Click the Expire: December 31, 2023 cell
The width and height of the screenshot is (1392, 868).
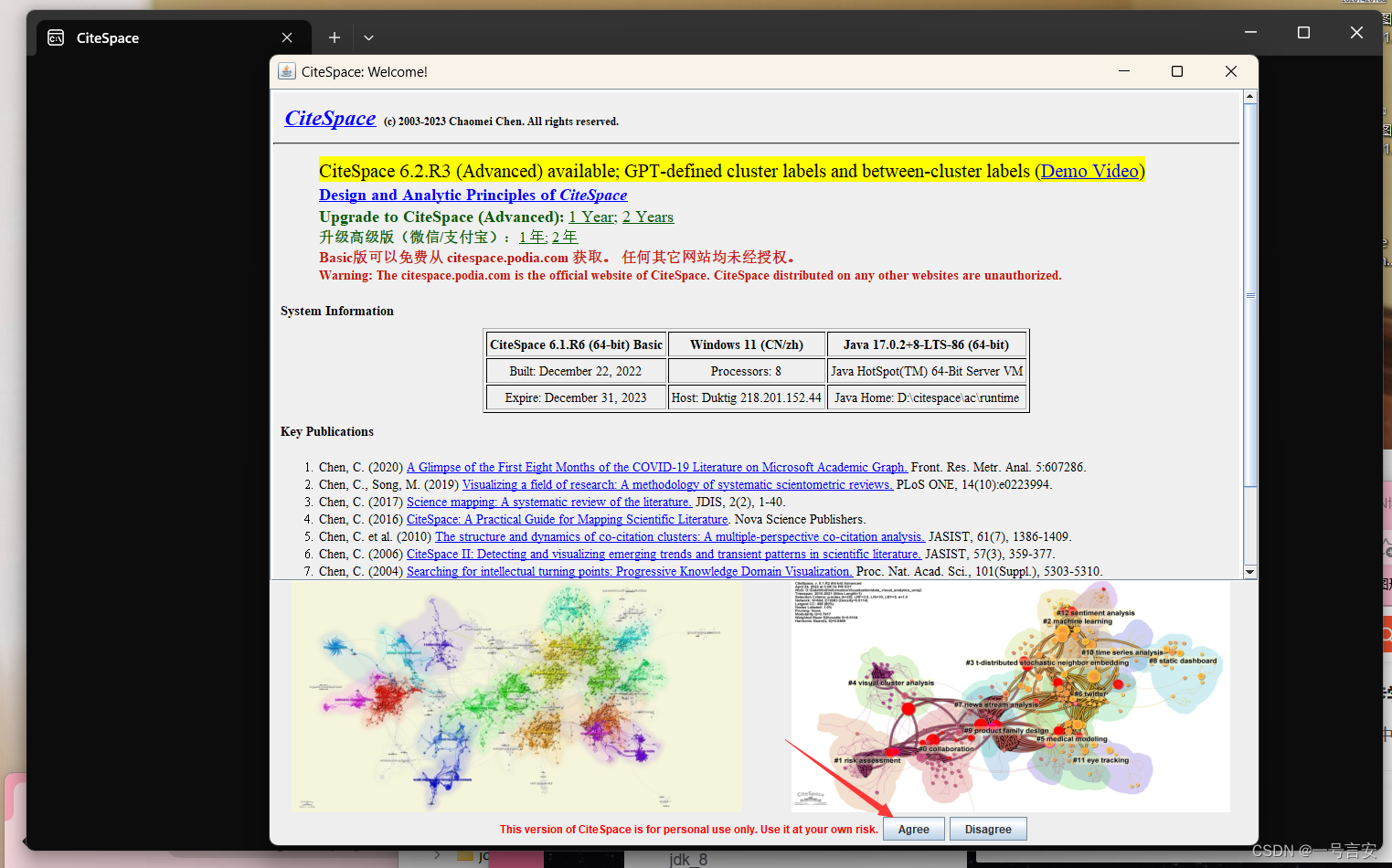pos(576,397)
